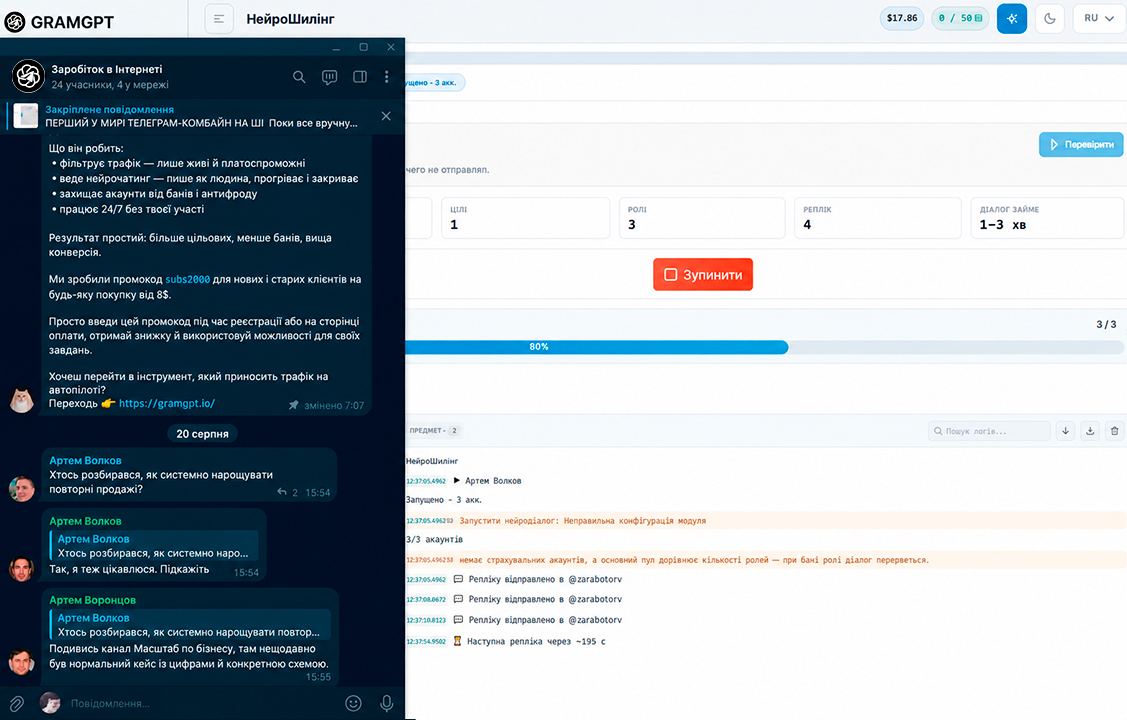Click the Артем Волков play log entry
The image size is (1127, 720).
(x=464, y=481)
